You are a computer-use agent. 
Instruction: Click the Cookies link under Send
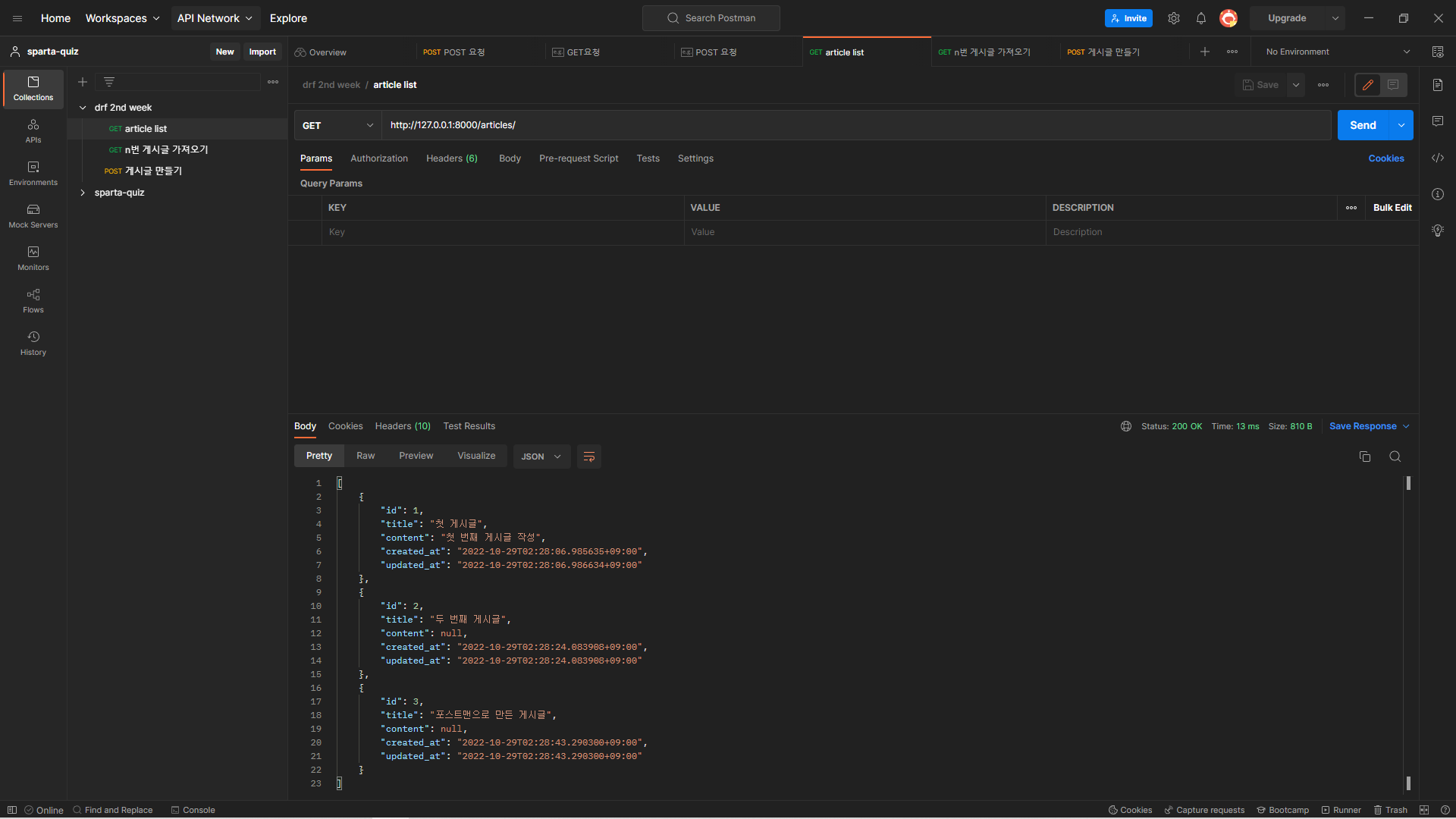point(1385,158)
